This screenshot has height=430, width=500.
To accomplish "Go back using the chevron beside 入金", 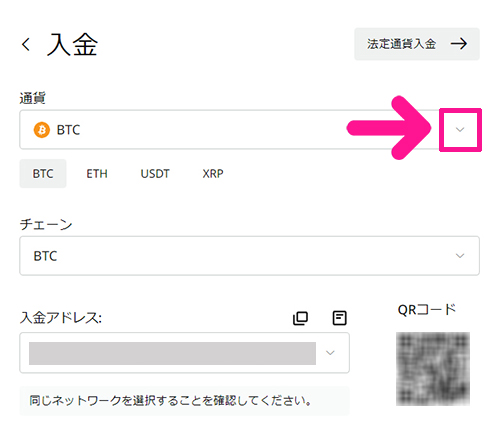I will point(26,44).
